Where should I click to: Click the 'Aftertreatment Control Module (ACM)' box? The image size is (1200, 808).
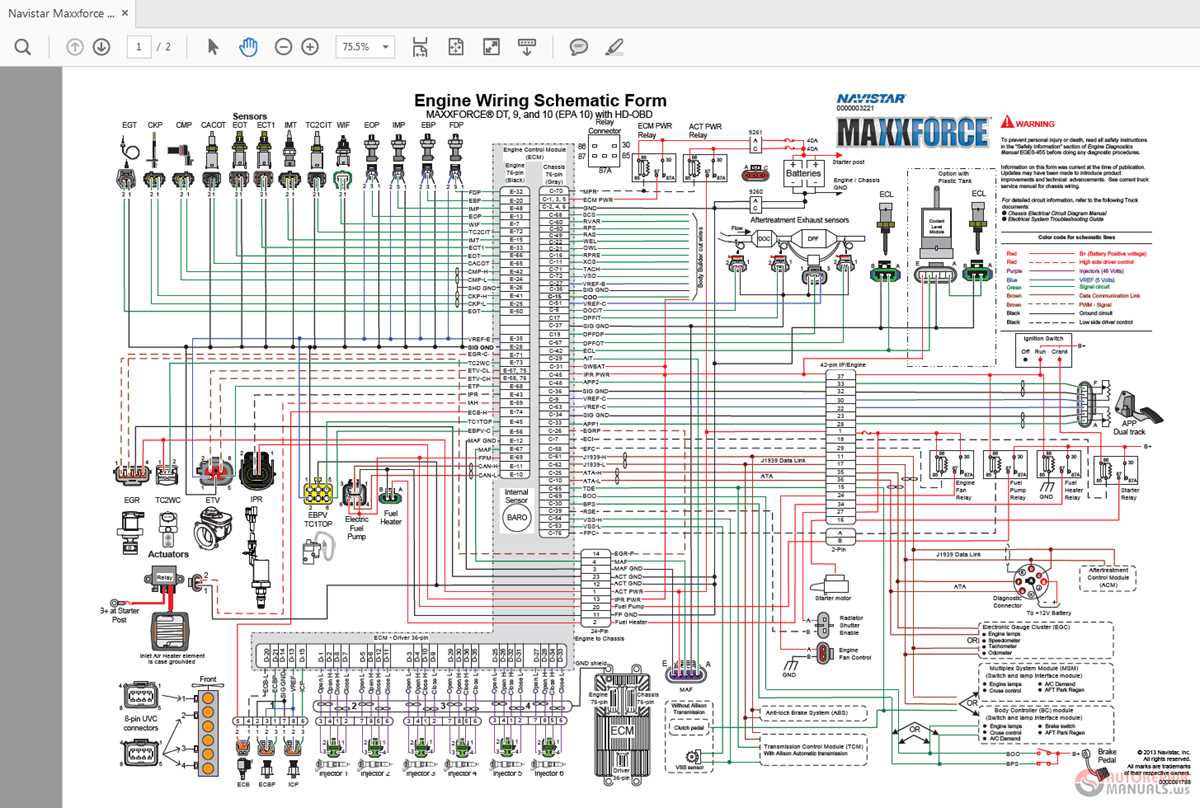pyautogui.click(x=1107, y=576)
